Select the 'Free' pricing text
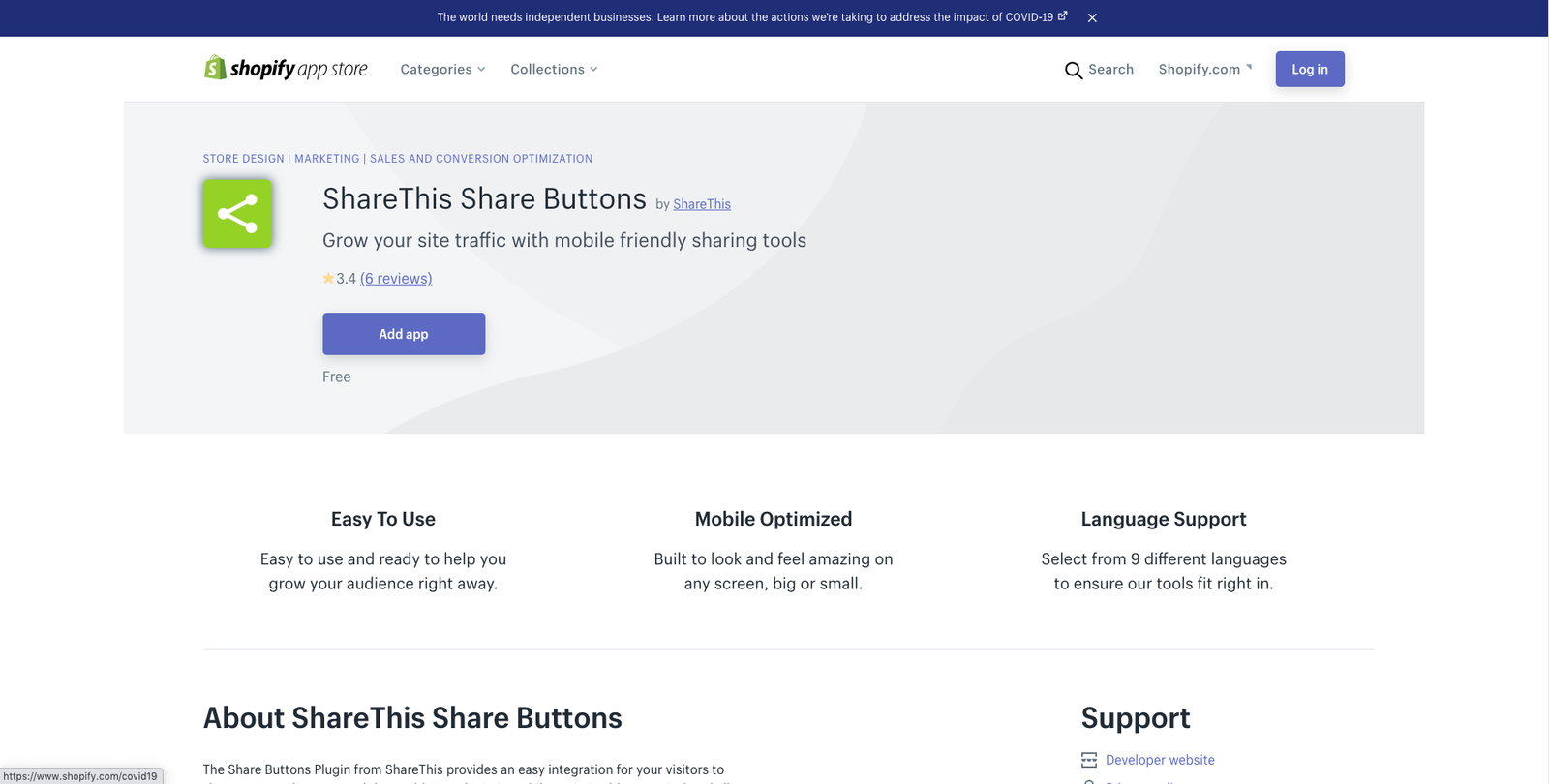 click(x=337, y=377)
